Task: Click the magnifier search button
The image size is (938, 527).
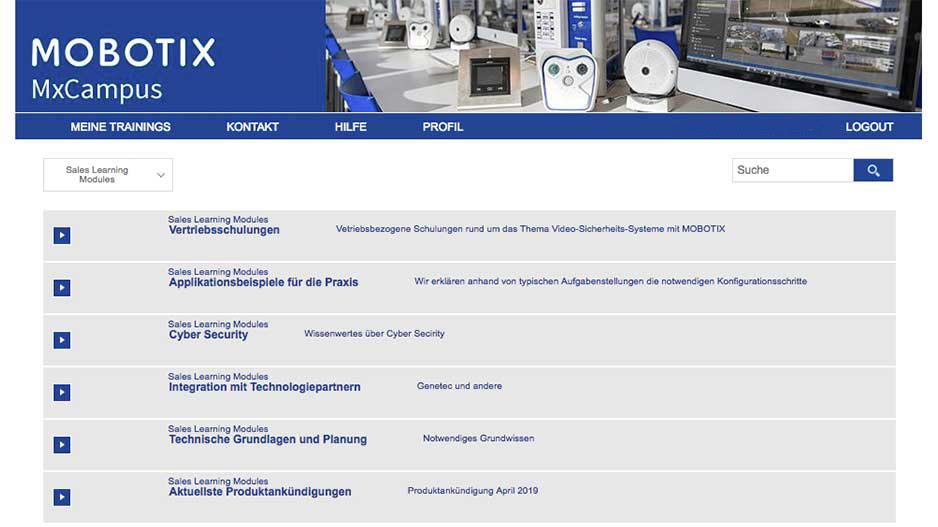Action: pos(873,170)
